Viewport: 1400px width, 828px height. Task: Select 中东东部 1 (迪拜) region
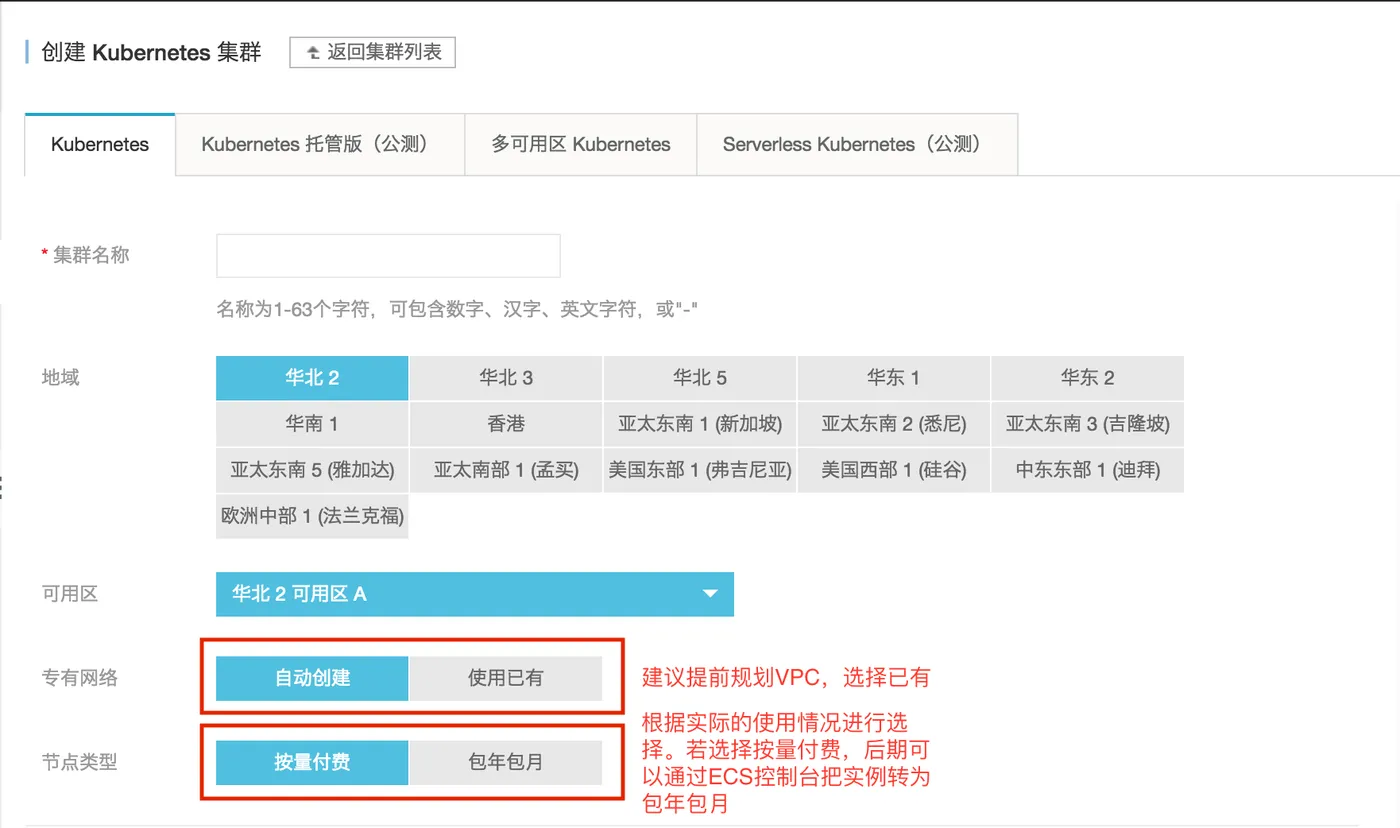point(1088,470)
